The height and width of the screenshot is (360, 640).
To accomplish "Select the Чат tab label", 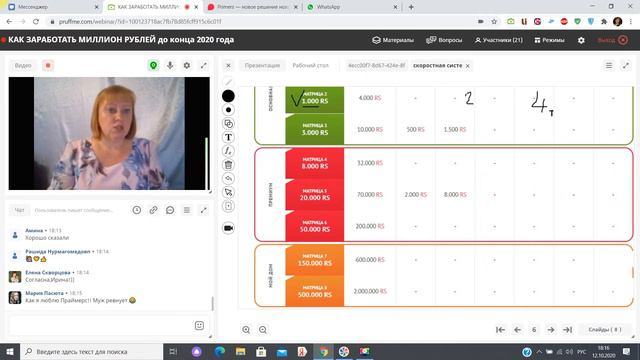I will (19, 210).
